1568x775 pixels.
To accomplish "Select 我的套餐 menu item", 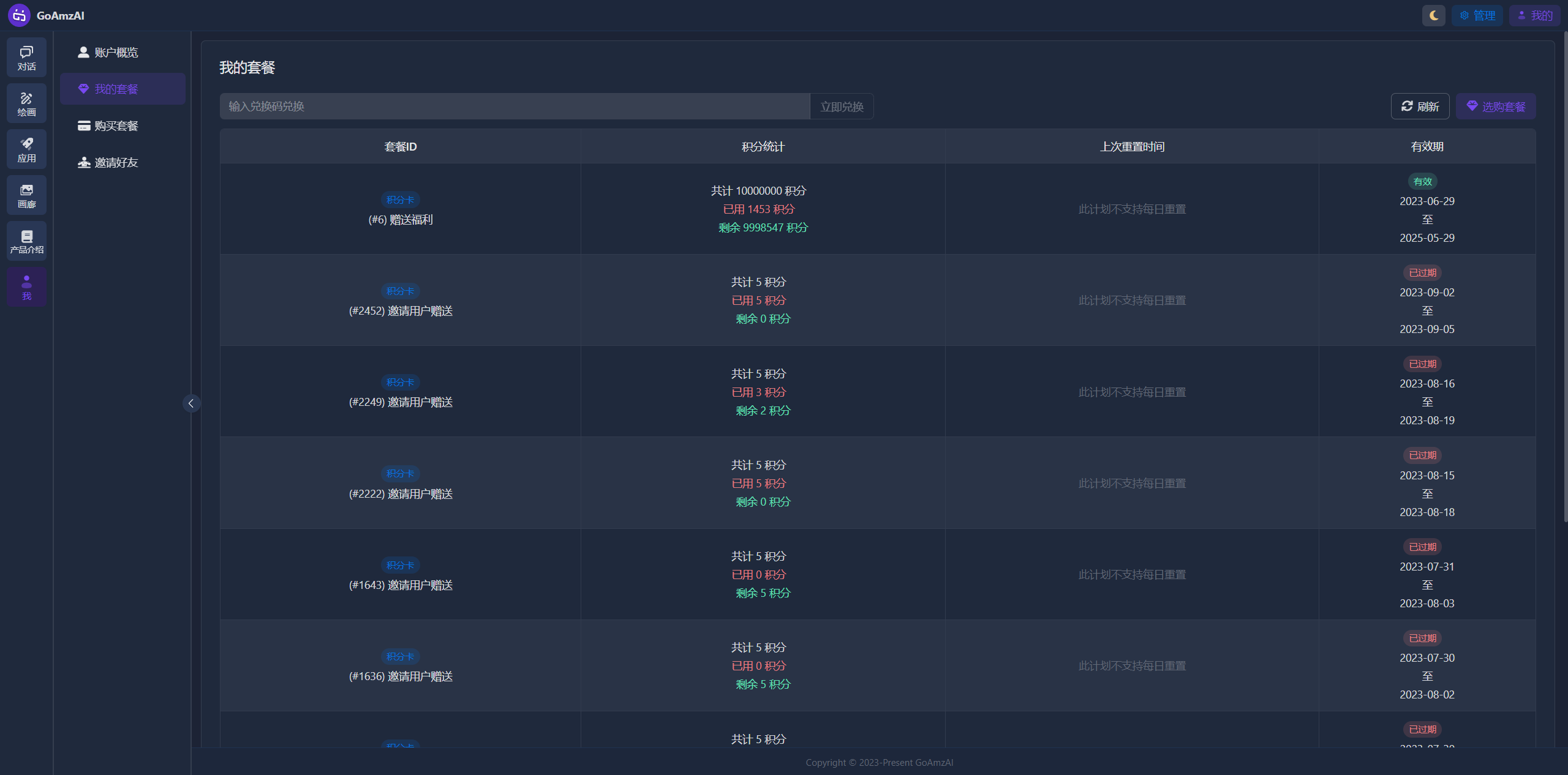I will tap(116, 89).
